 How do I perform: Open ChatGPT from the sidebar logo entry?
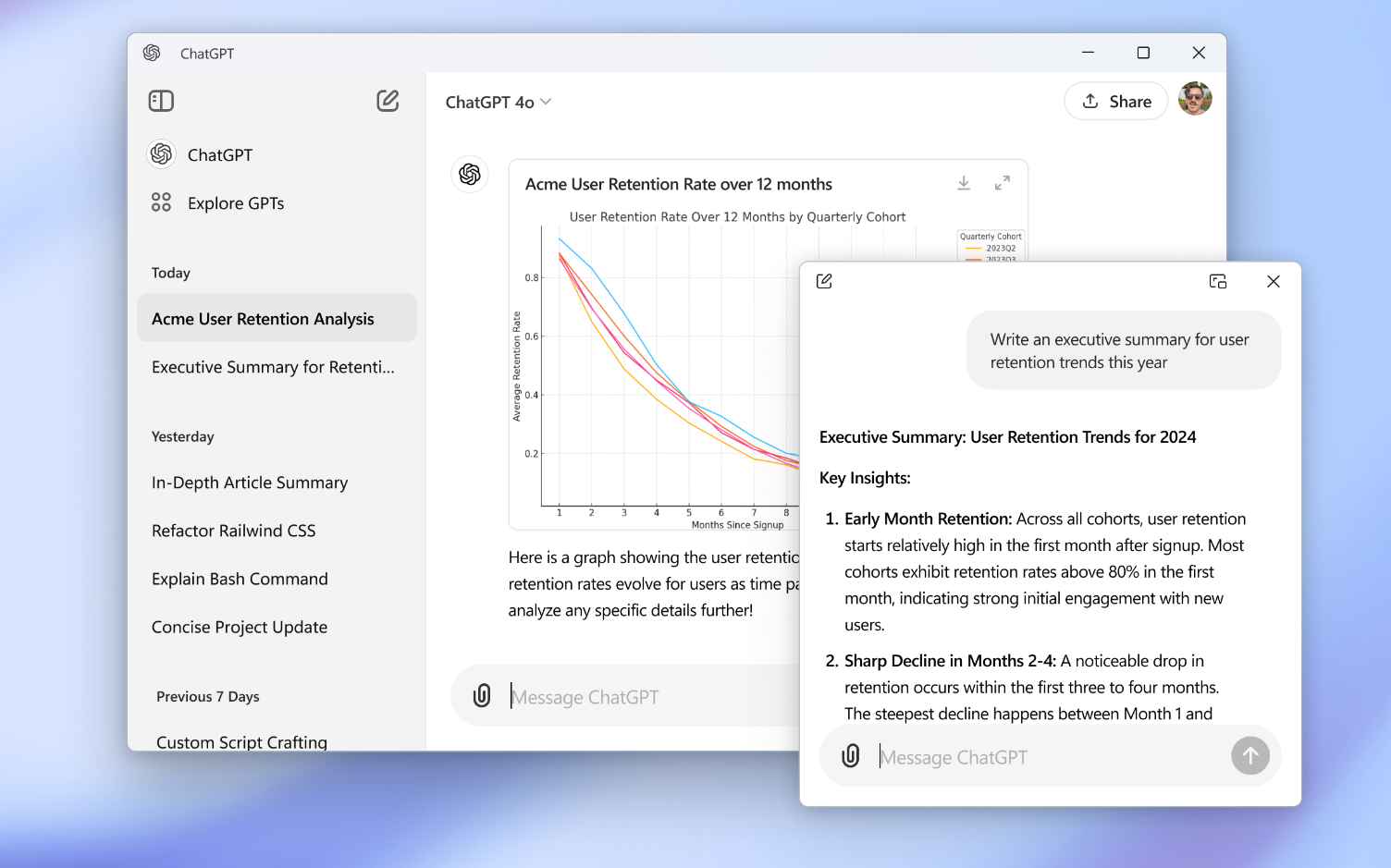161,154
